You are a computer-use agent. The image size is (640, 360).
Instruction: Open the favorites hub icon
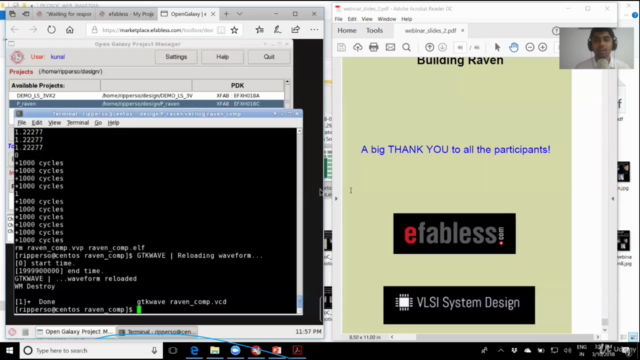(259, 29)
